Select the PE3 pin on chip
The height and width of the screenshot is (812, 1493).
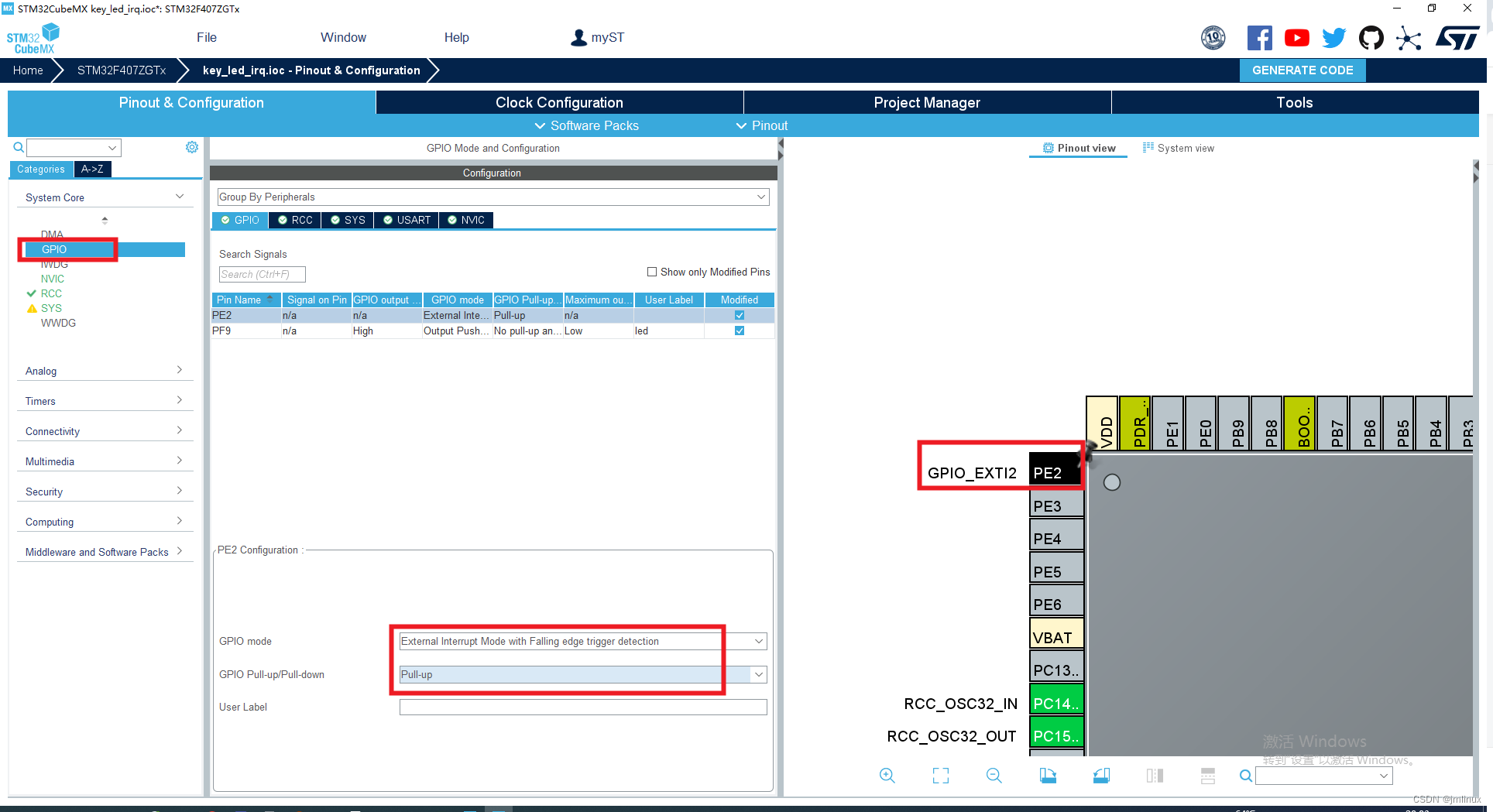pos(1056,505)
